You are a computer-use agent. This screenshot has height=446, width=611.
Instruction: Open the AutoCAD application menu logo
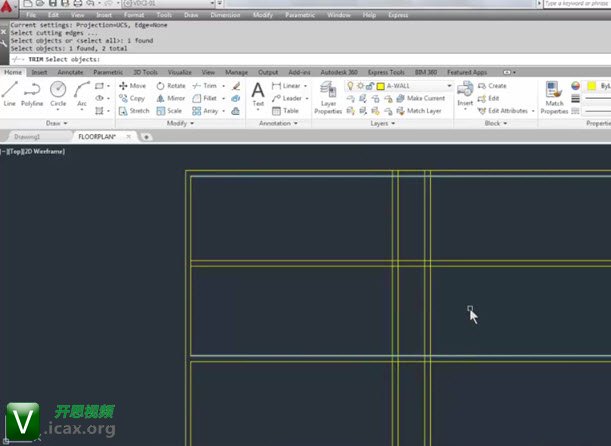point(7,7)
